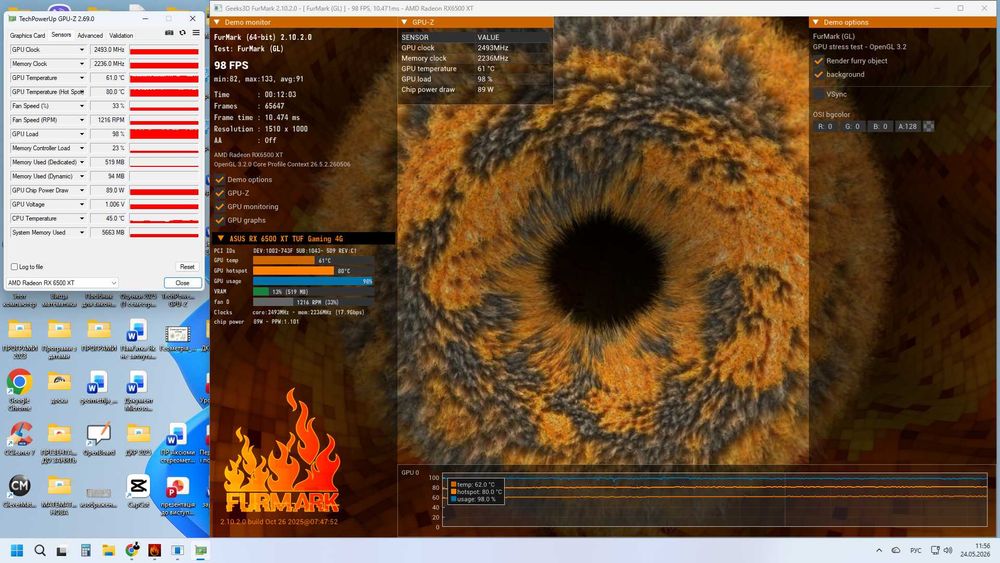This screenshot has height=563, width=1000.
Task: Open the GPU-Z hamburger menu
Action: coord(196,33)
